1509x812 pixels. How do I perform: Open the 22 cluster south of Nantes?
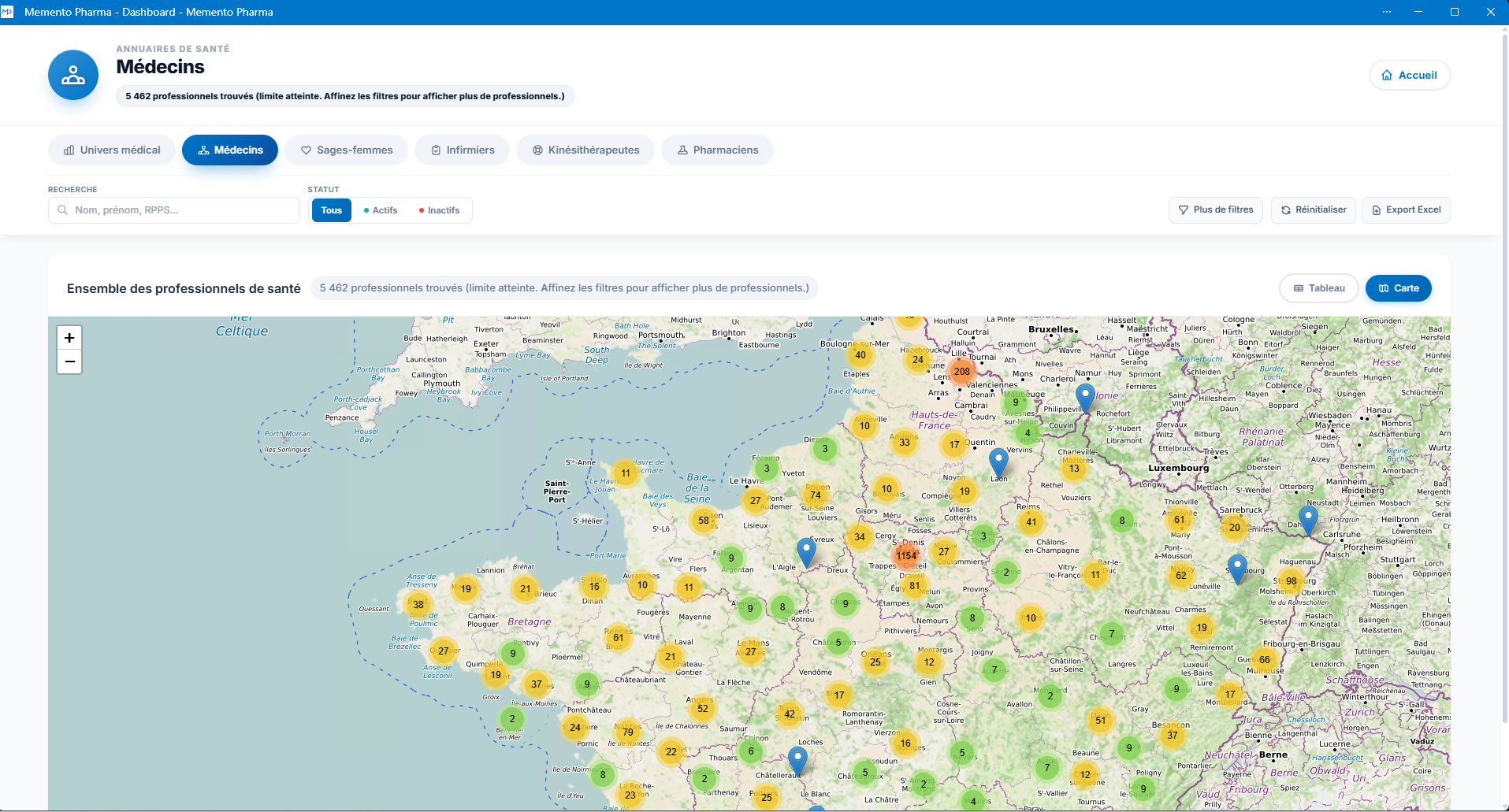point(671,751)
